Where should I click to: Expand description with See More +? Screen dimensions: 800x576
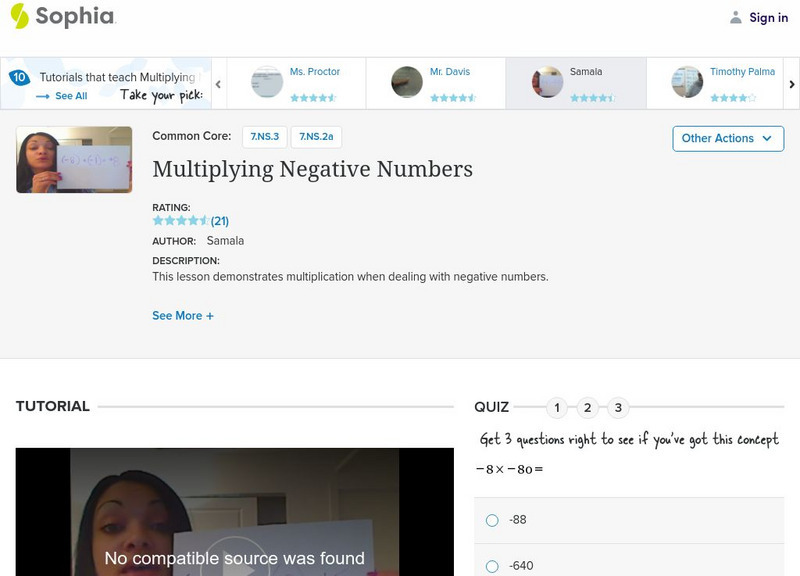pyautogui.click(x=183, y=316)
